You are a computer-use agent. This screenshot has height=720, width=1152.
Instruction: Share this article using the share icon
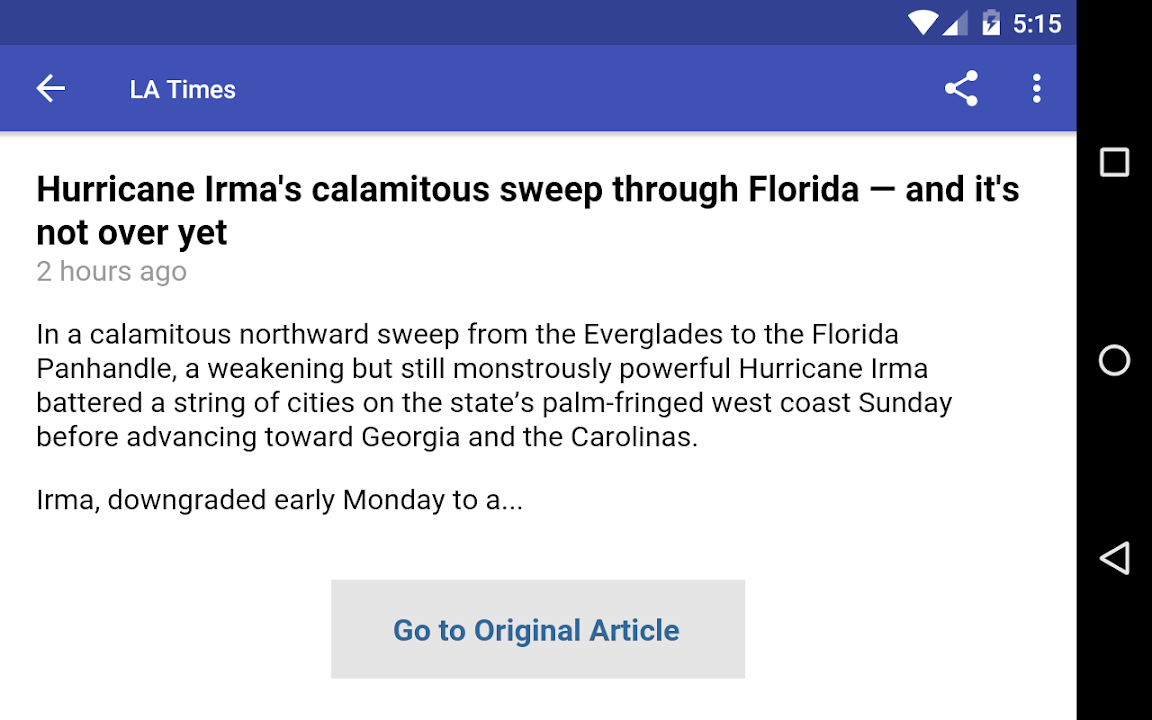click(x=961, y=89)
